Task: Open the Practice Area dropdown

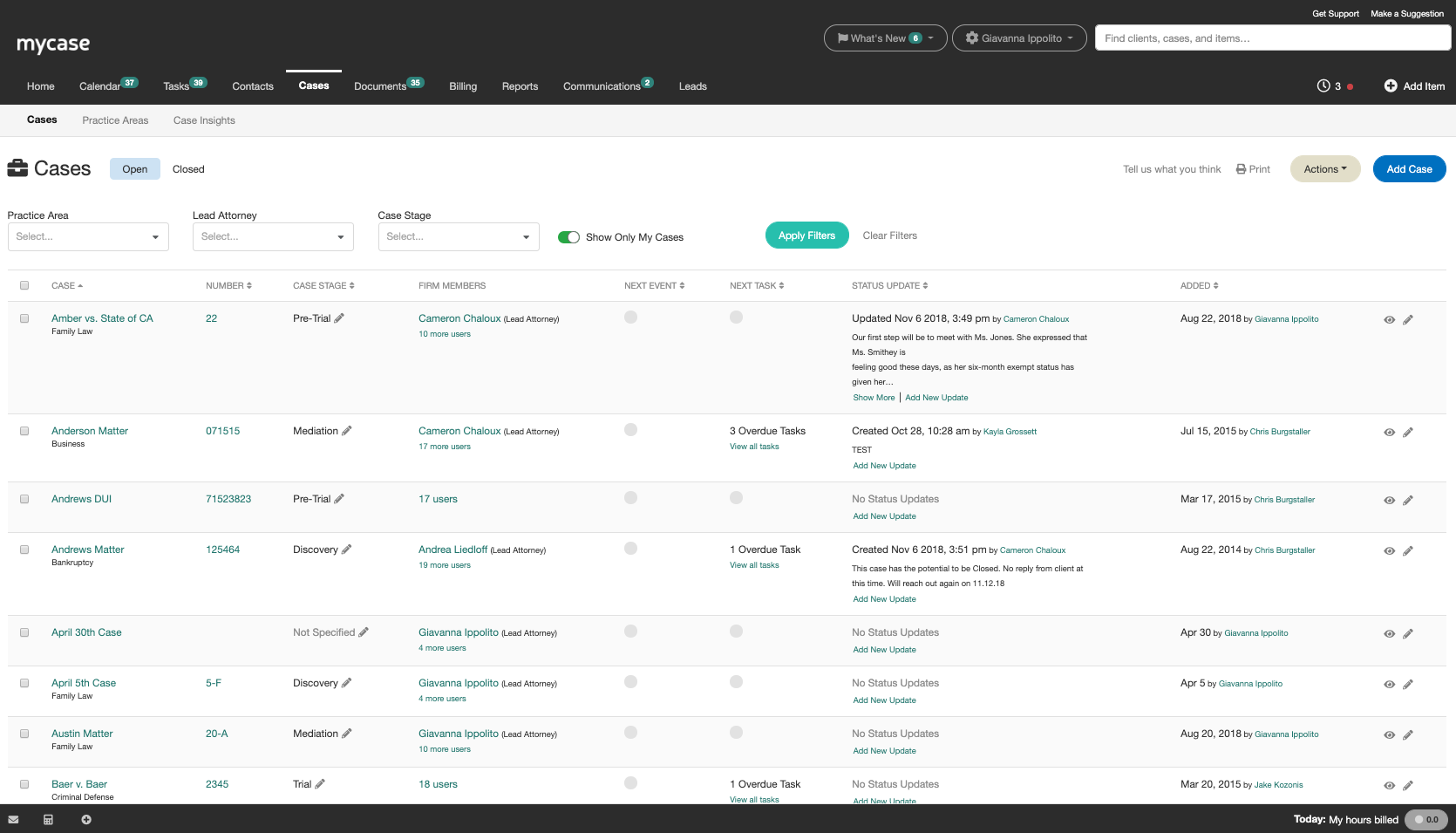Action: click(88, 236)
